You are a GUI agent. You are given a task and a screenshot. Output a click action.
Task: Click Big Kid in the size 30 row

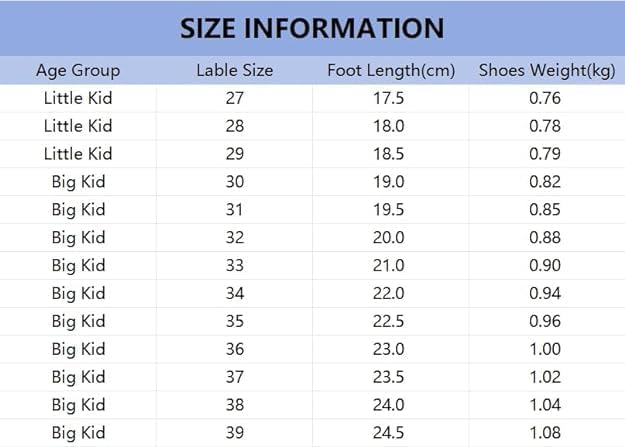click(78, 182)
